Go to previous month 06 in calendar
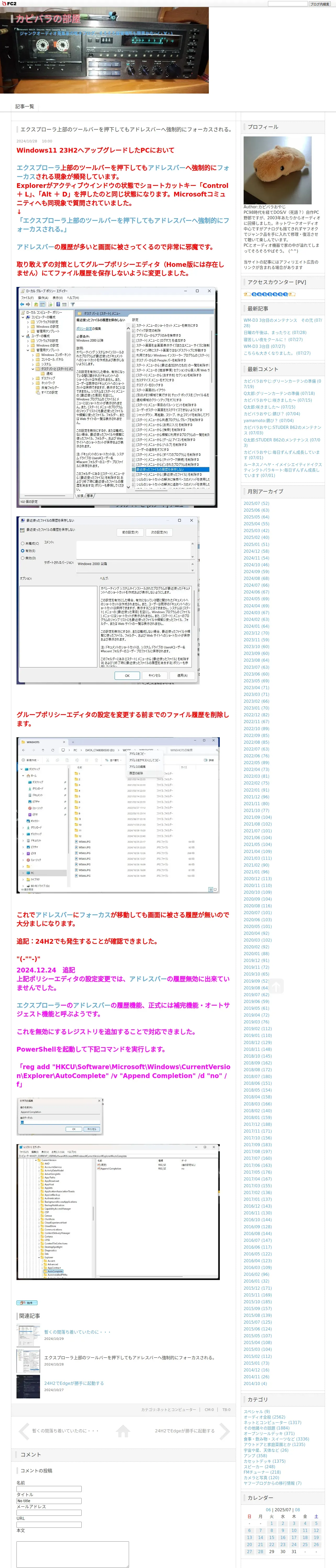The image size is (336, 1568). tap(268, 1509)
